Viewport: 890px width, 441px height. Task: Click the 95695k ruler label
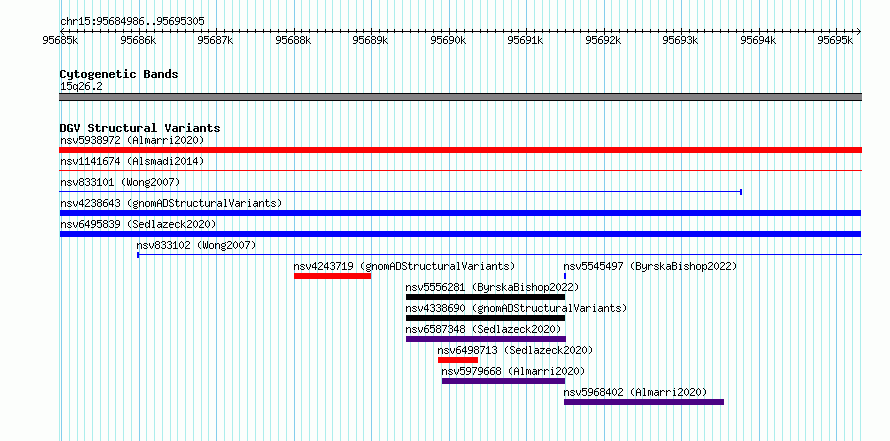835,40
